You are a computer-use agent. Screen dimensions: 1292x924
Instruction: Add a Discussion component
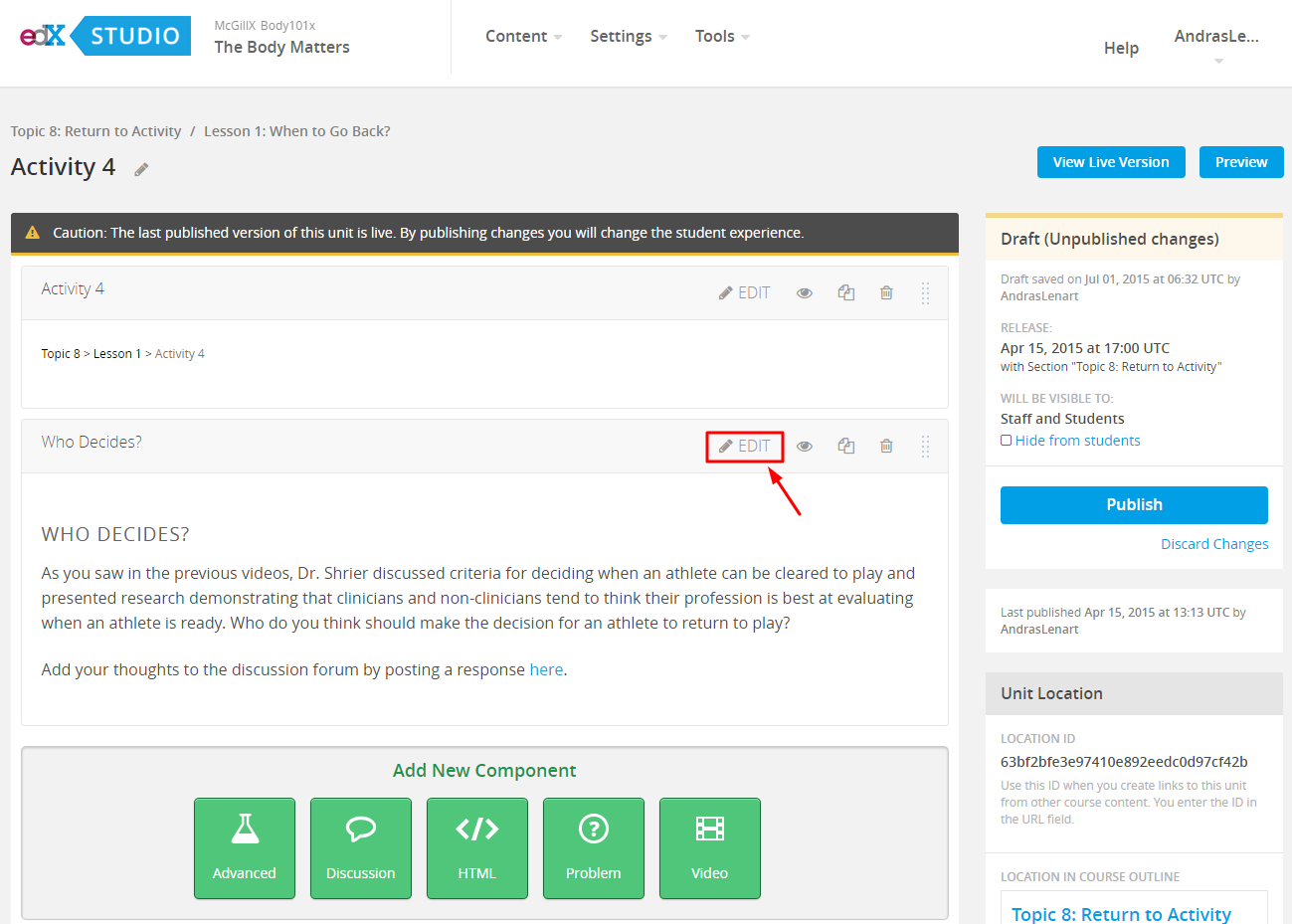(361, 848)
